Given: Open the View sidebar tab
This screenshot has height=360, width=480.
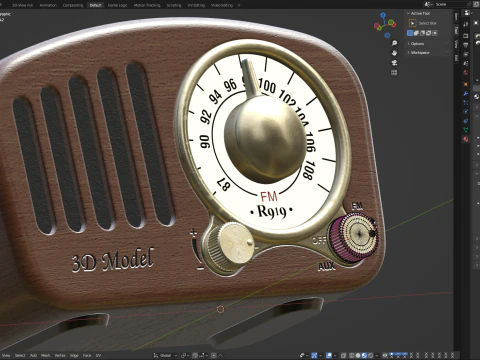Looking at the screenshot, I should pyautogui.click(x=456, y=44).
